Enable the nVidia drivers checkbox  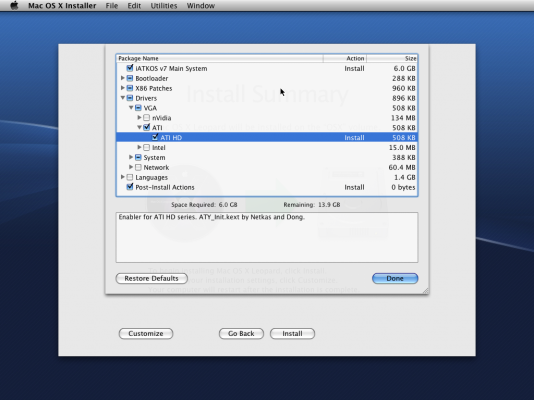[x=146, y=118]
